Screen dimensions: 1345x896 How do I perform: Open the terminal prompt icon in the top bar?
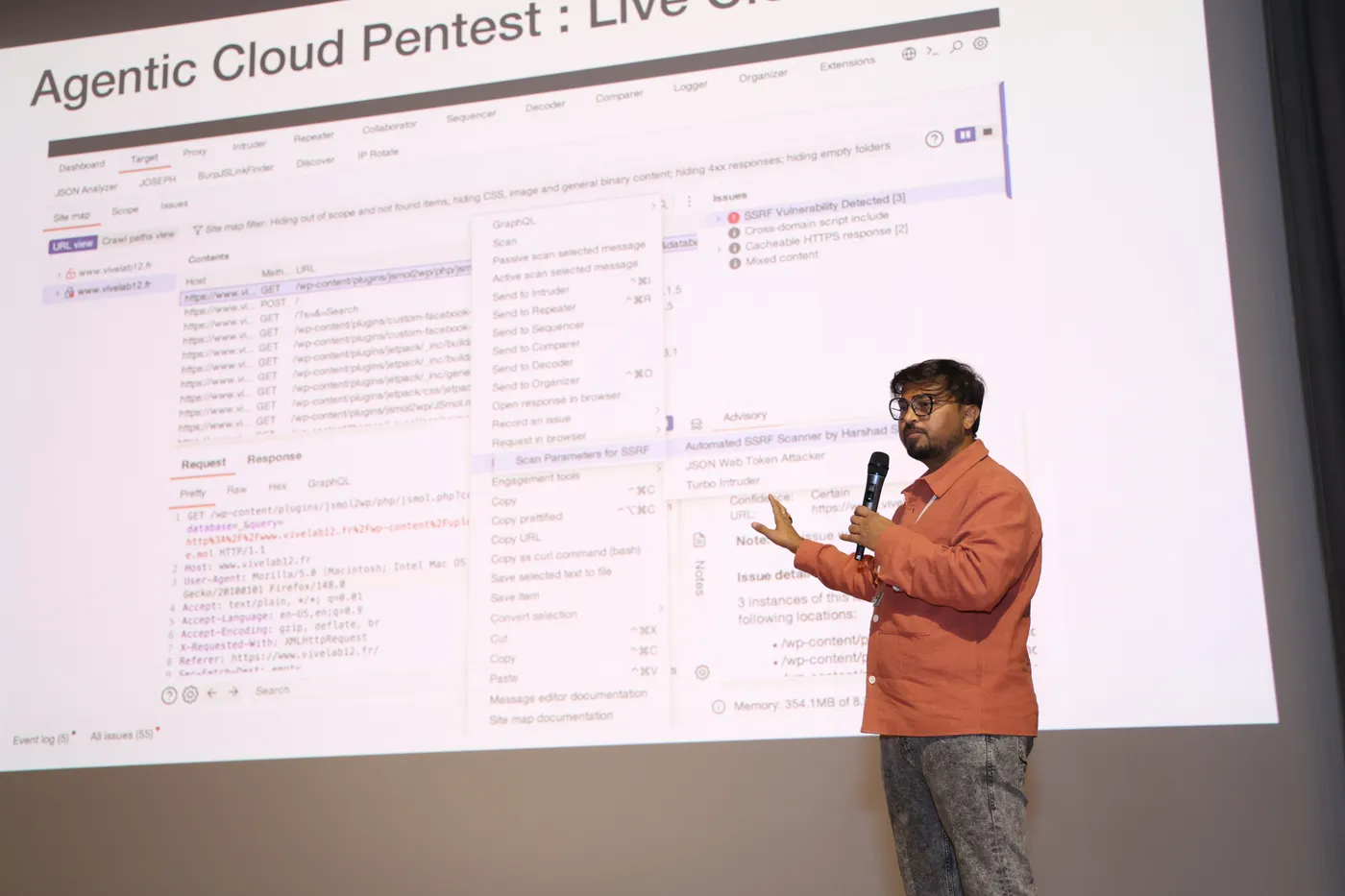click(932, 50)
